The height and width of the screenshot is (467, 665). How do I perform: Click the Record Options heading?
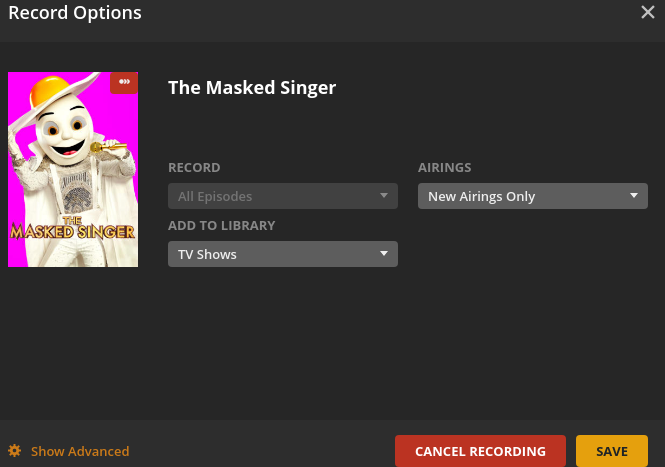pos(75,13)
